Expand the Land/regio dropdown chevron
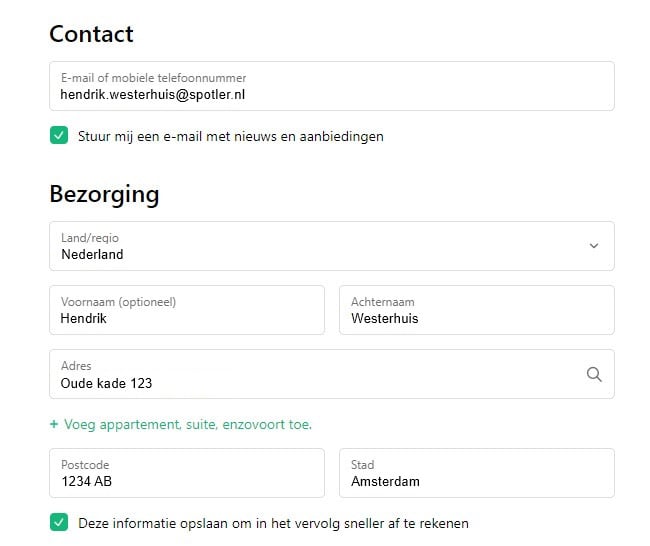 594,246
